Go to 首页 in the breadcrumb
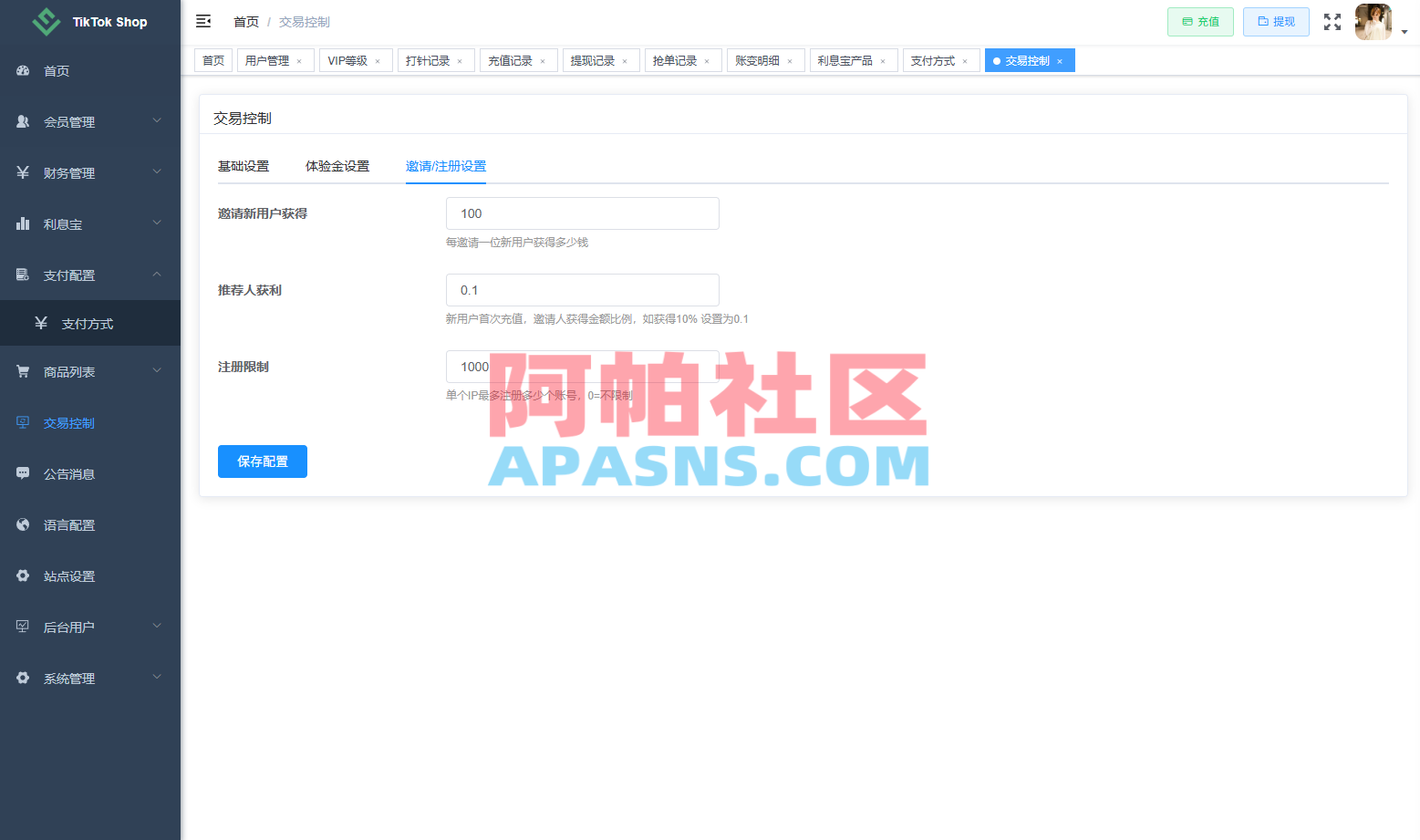The height and width of the screenshot is (840, 1420). tap(246, 22)
